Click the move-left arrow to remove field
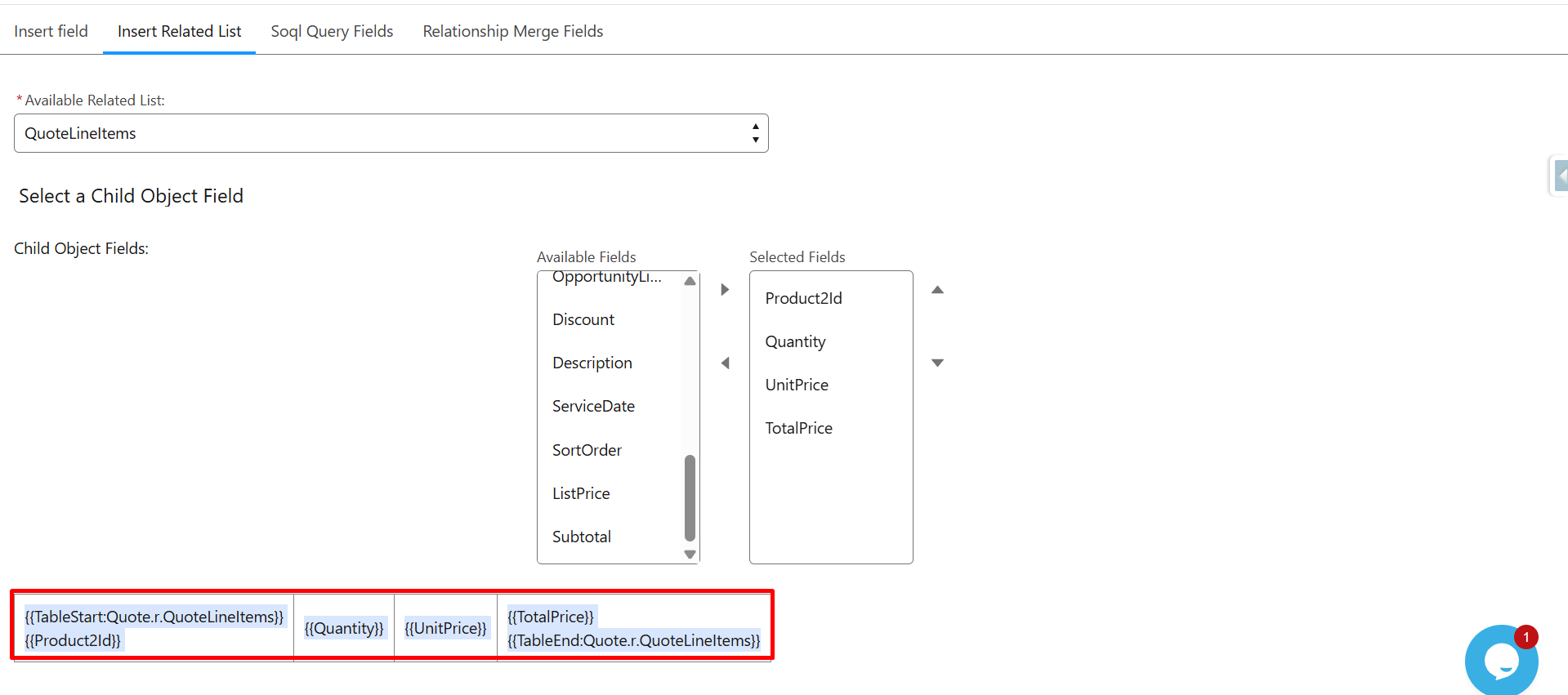This screenshot has height=695, width=1568. tap(725, 363)
